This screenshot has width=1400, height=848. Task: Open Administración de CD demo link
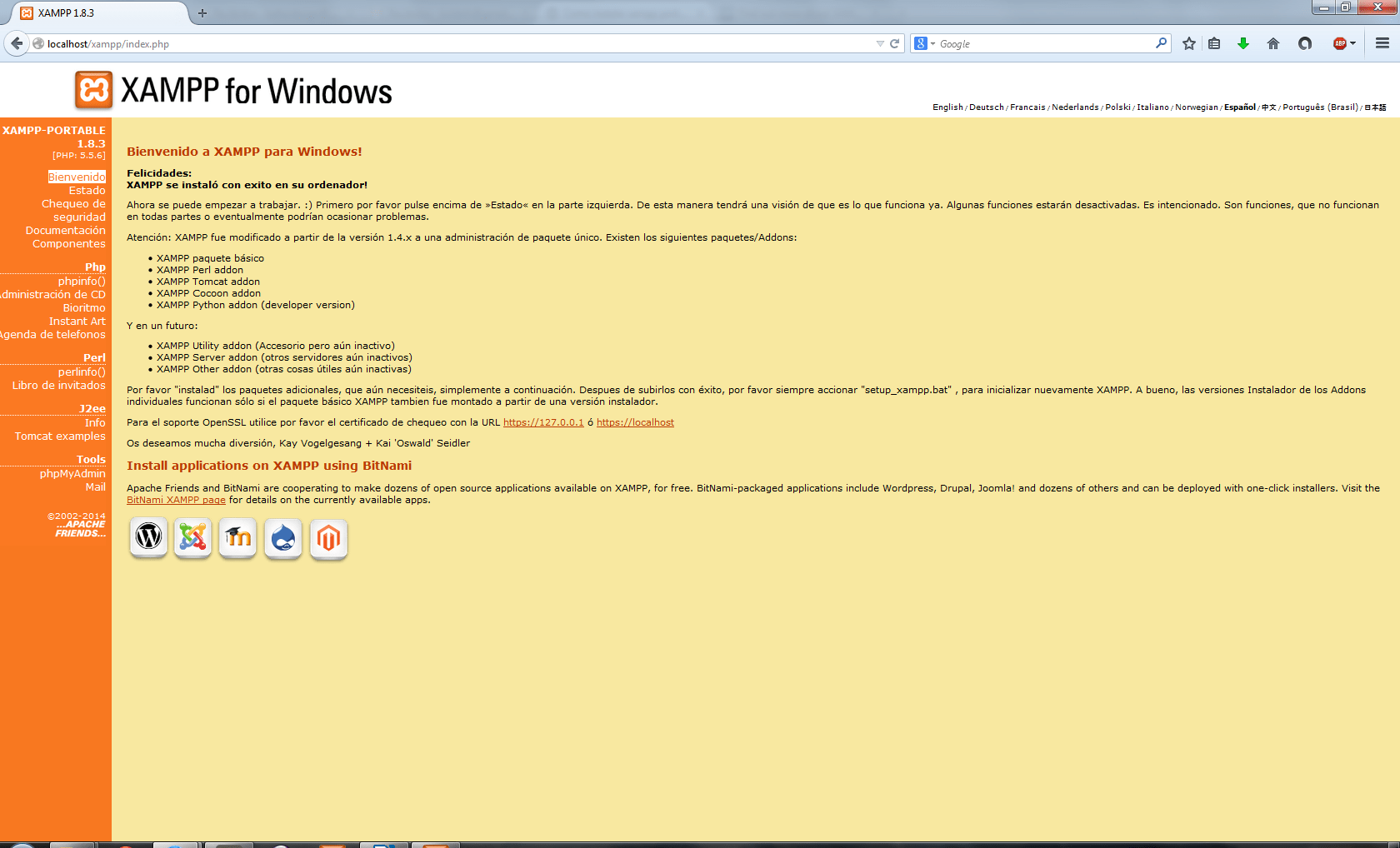coord(52,294)
